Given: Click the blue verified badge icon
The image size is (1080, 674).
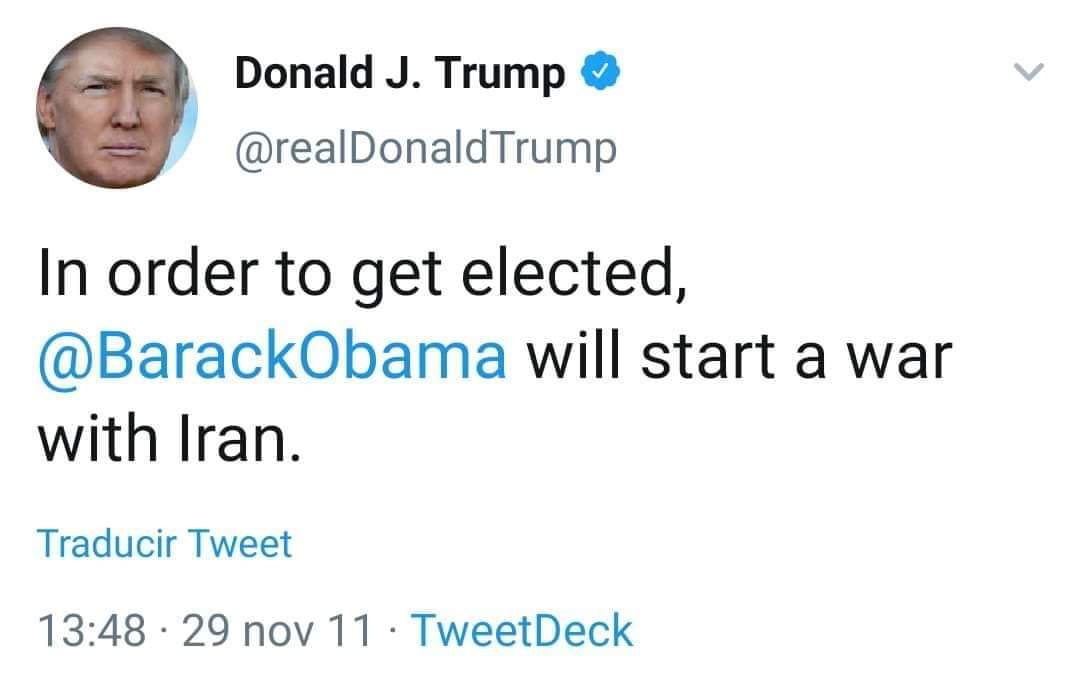Looking at the screenshot, I should pyautogui.click(x=602, y=73).
